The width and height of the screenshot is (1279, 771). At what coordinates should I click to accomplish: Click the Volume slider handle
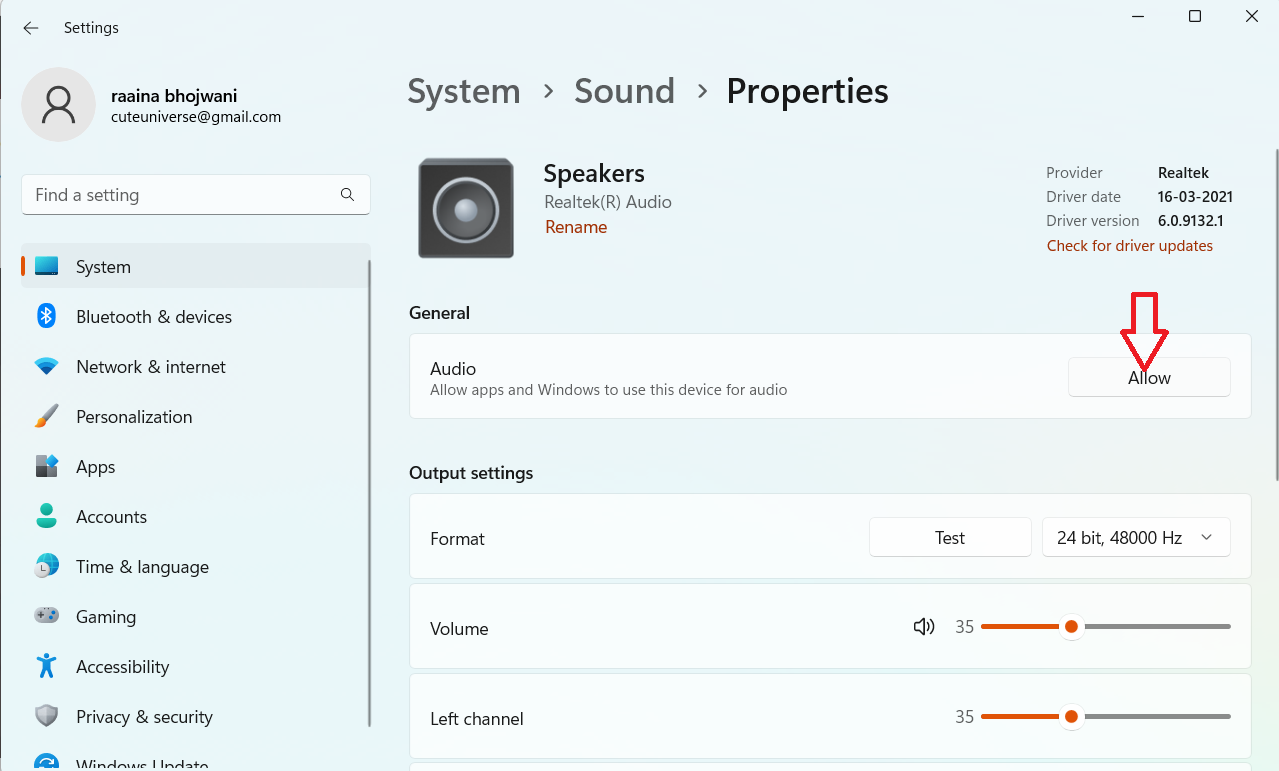1071,627
